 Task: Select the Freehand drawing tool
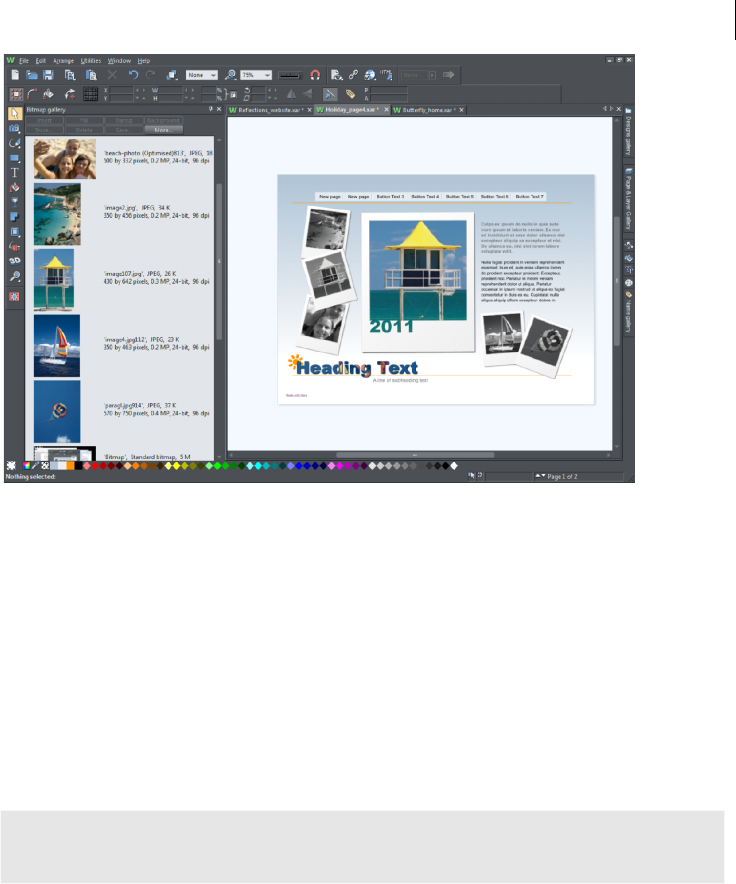tap(15, 143)
